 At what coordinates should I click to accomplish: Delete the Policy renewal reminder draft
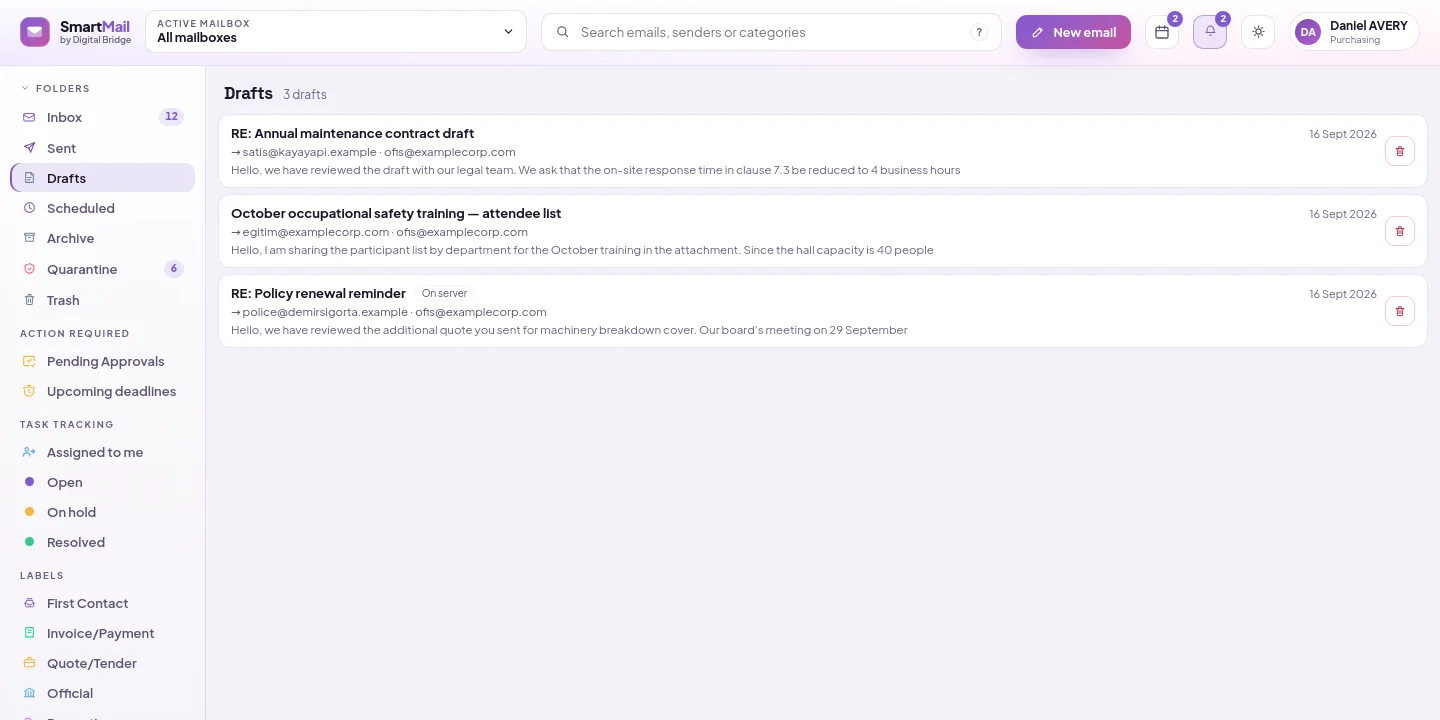(1400, 311)
